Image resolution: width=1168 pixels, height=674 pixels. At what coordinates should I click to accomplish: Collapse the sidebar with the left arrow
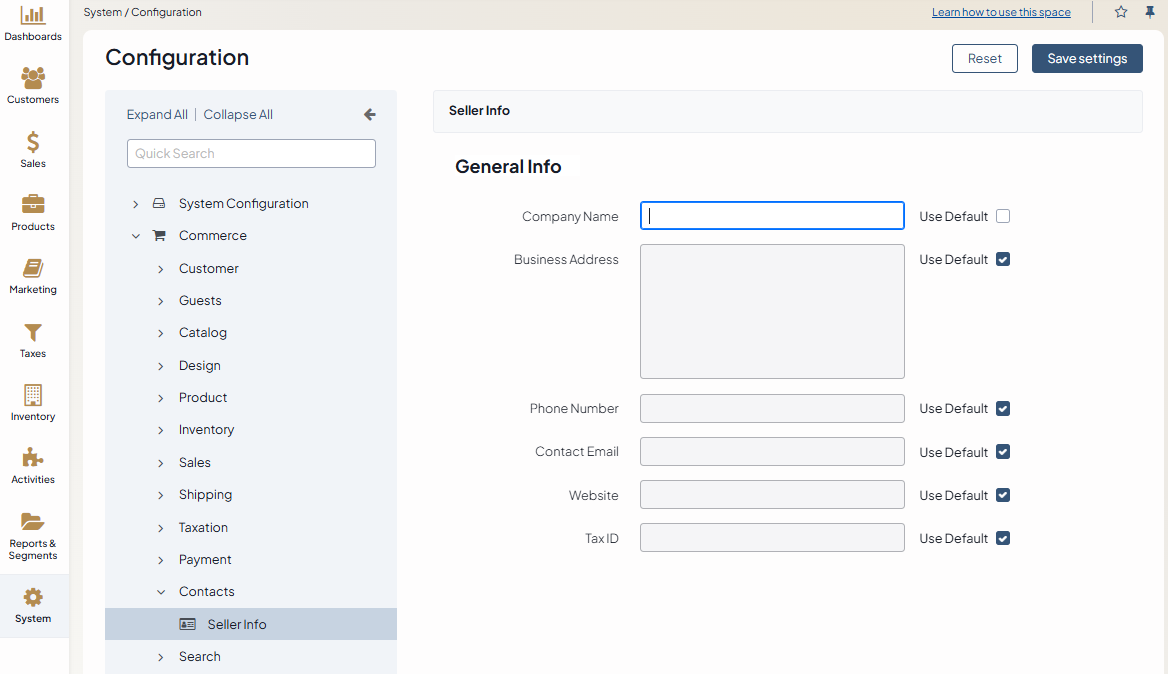coord(369,115)
